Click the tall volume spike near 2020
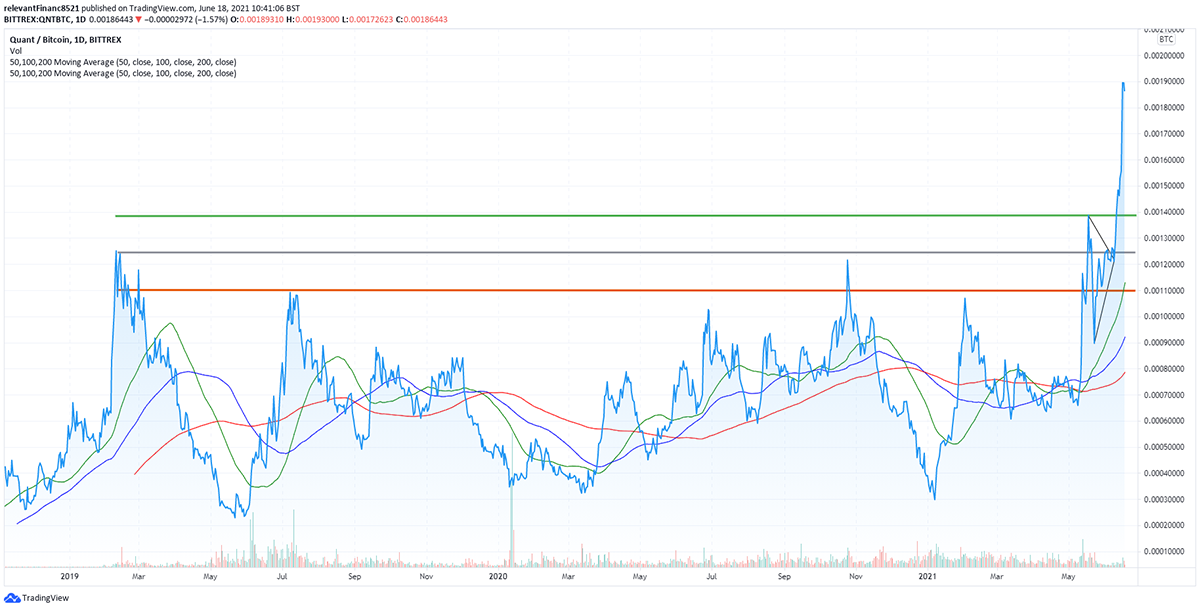This screenshot has height=610, width=1200. 511,520
